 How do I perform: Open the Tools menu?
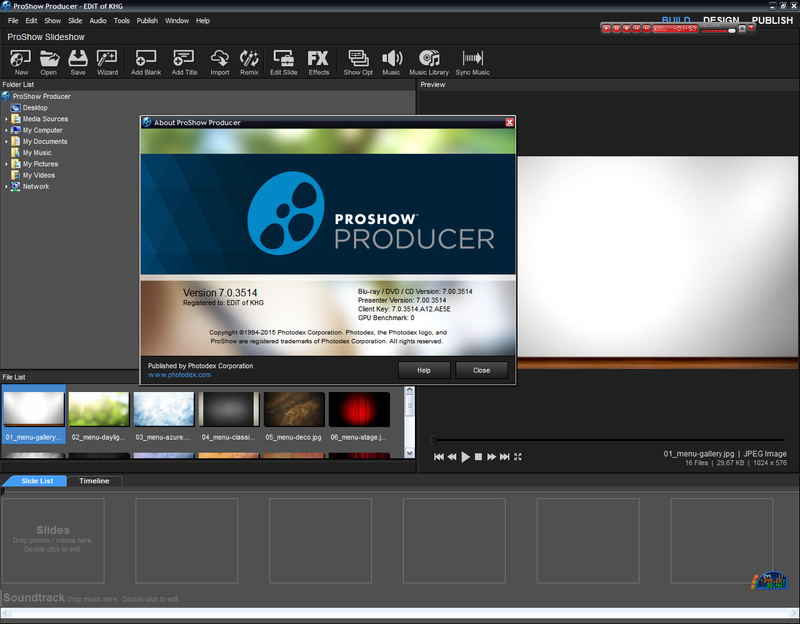tap(121, 21)
